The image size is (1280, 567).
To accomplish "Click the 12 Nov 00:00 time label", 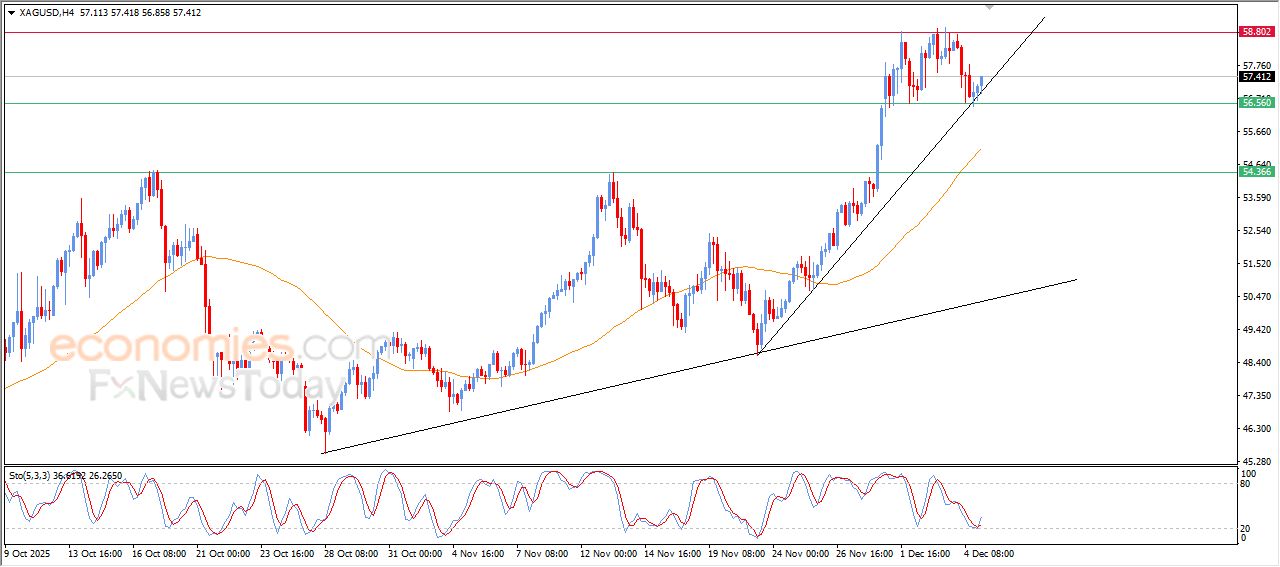I will [607, 552].
